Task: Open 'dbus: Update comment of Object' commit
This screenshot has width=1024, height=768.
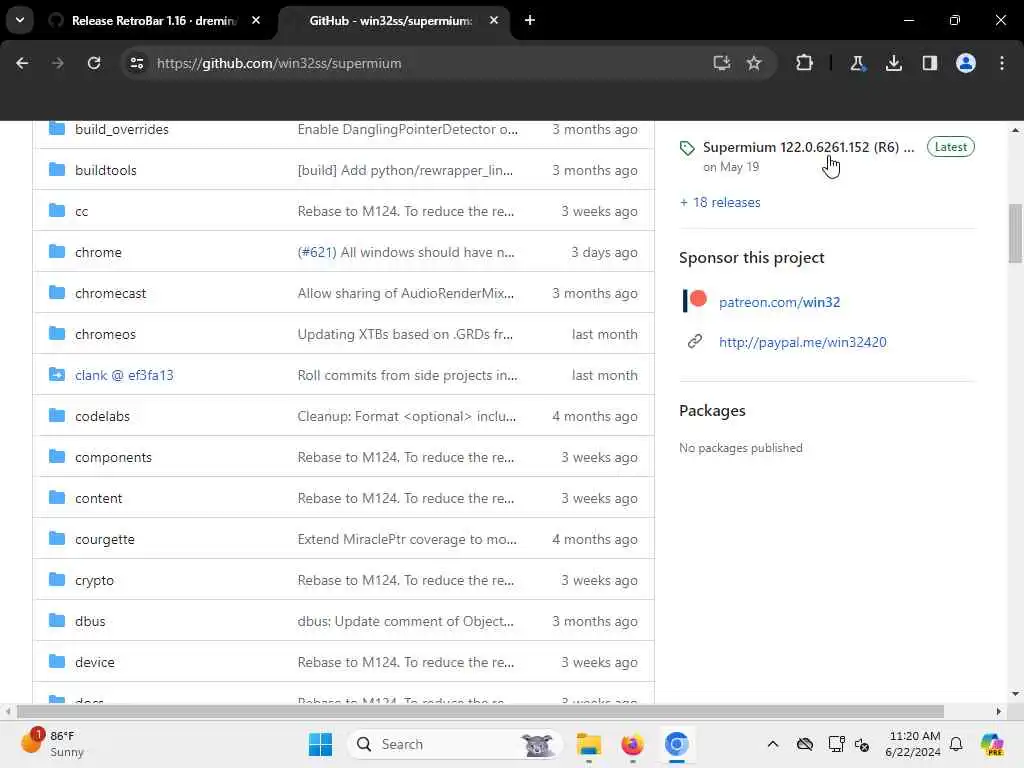Action: [406, 621]
